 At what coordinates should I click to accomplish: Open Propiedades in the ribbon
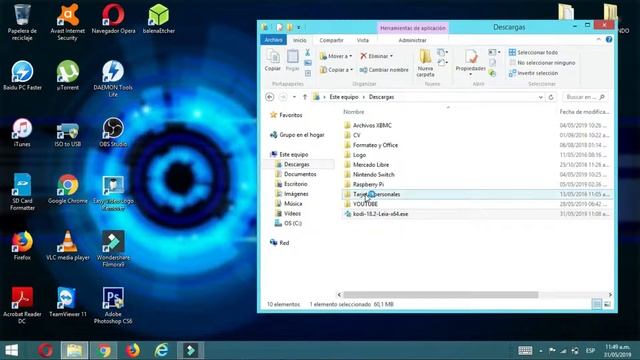click(471, 62)
